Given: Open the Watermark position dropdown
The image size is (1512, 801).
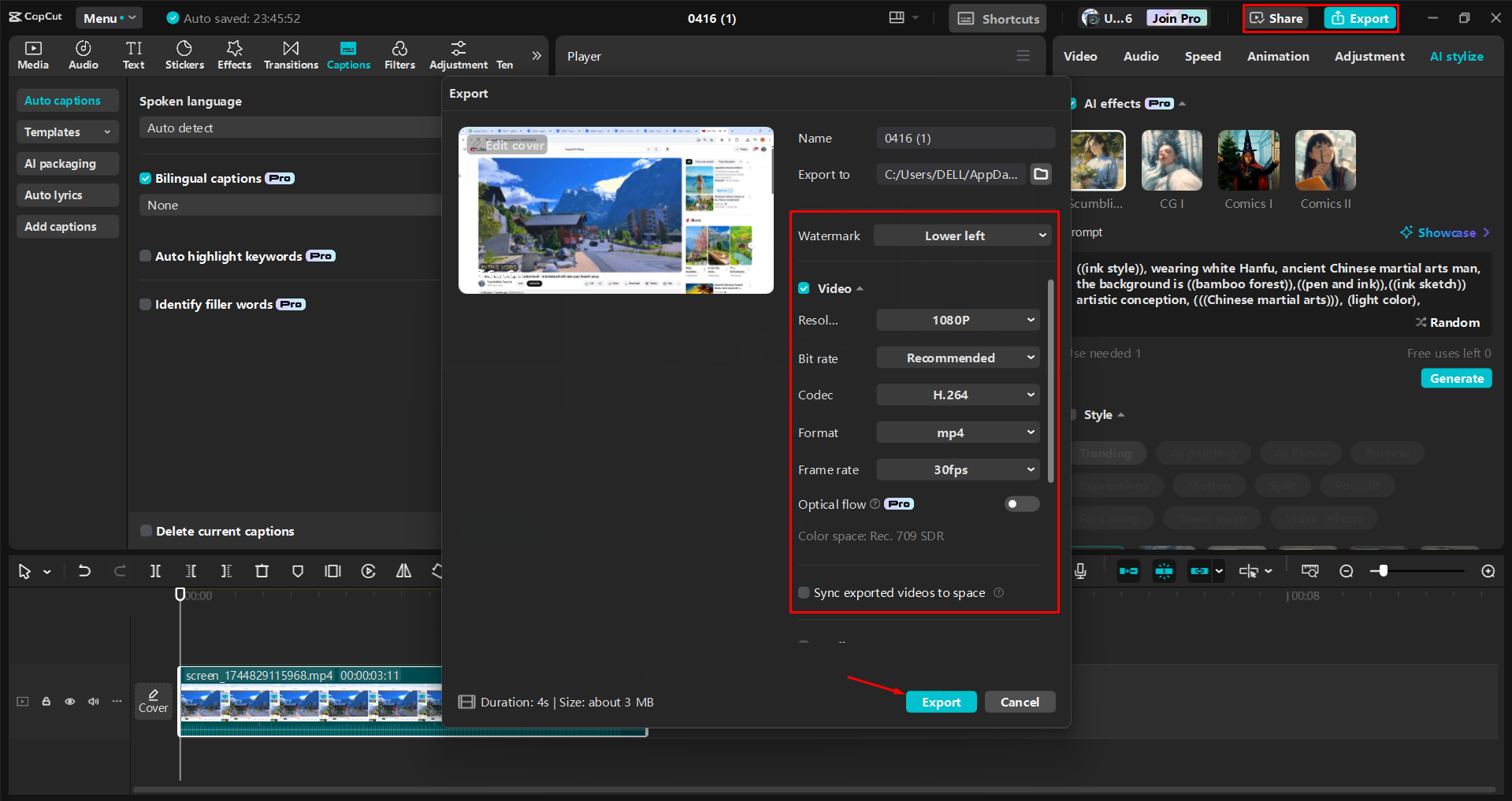Looking at the screenshot, I should tap(962, 235).
